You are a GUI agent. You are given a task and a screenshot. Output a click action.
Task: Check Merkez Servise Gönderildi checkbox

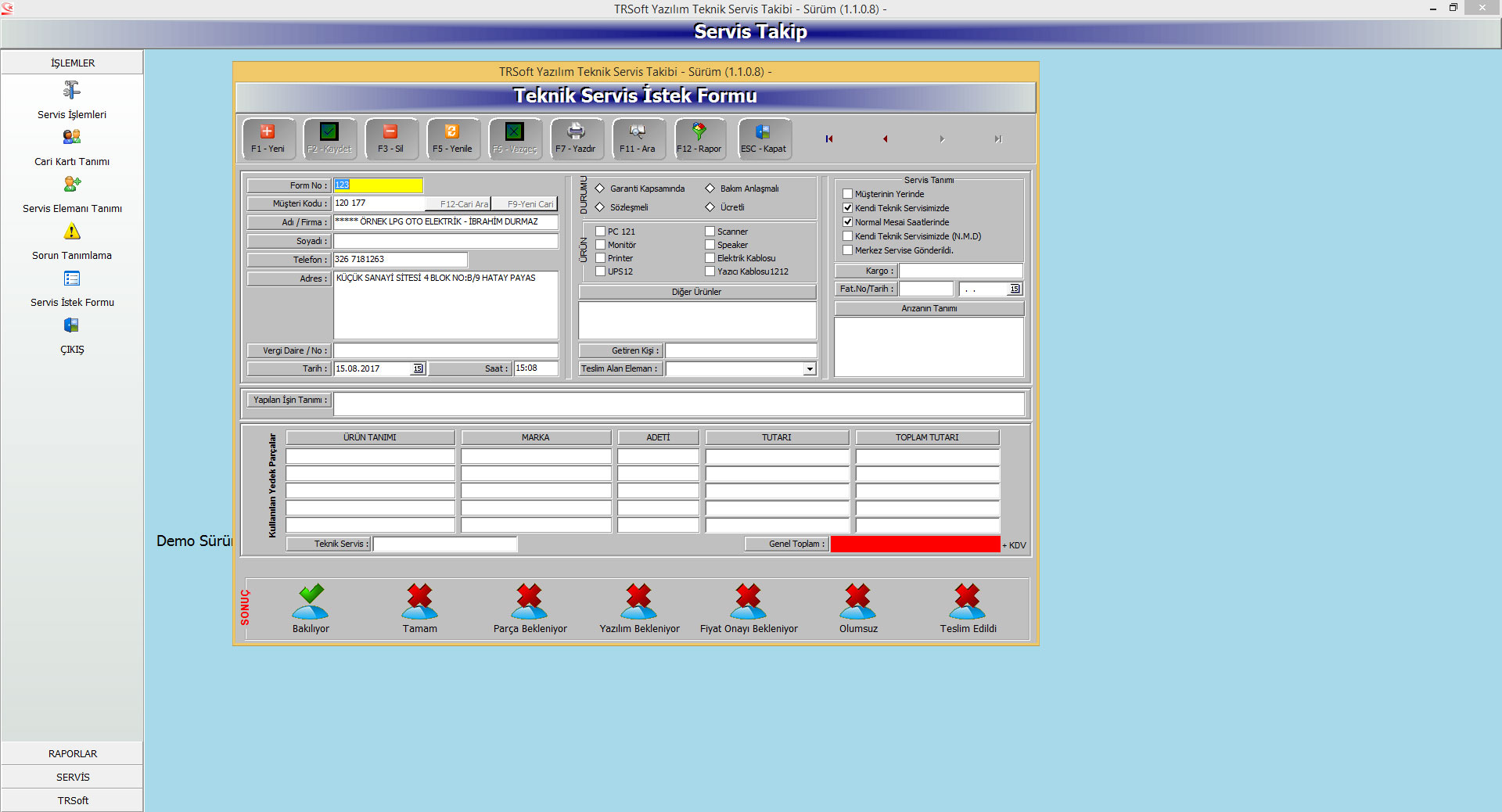(x=847, y=250)
